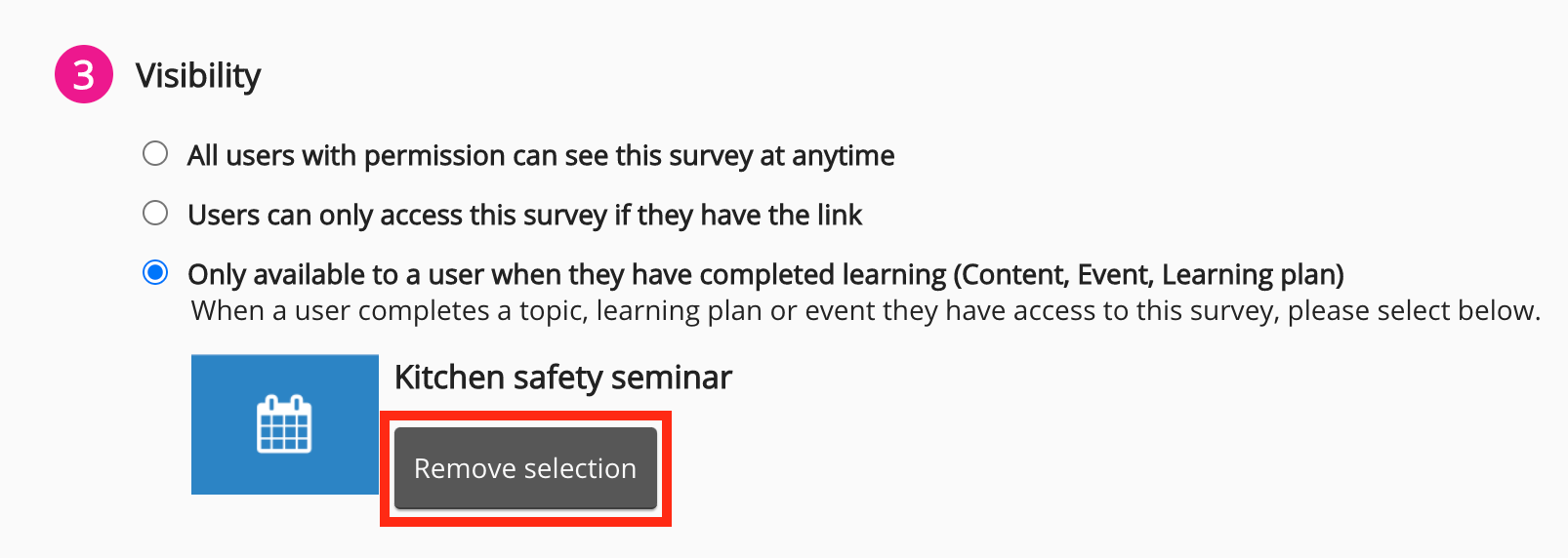Select the "All users with permission" radio button
This screenshot has width=1568, height=558.
click(155, 154)
